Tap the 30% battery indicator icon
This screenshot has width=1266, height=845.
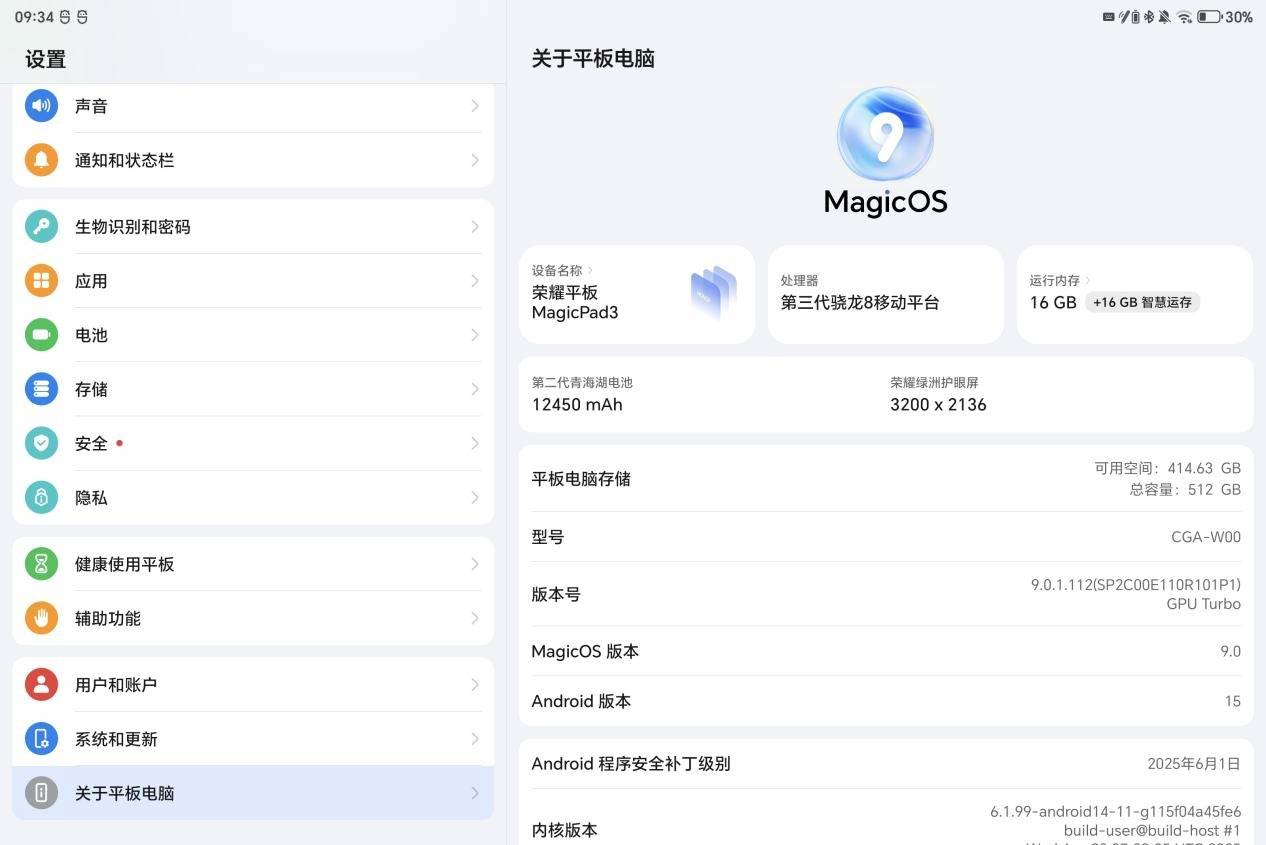[1210, 17]
